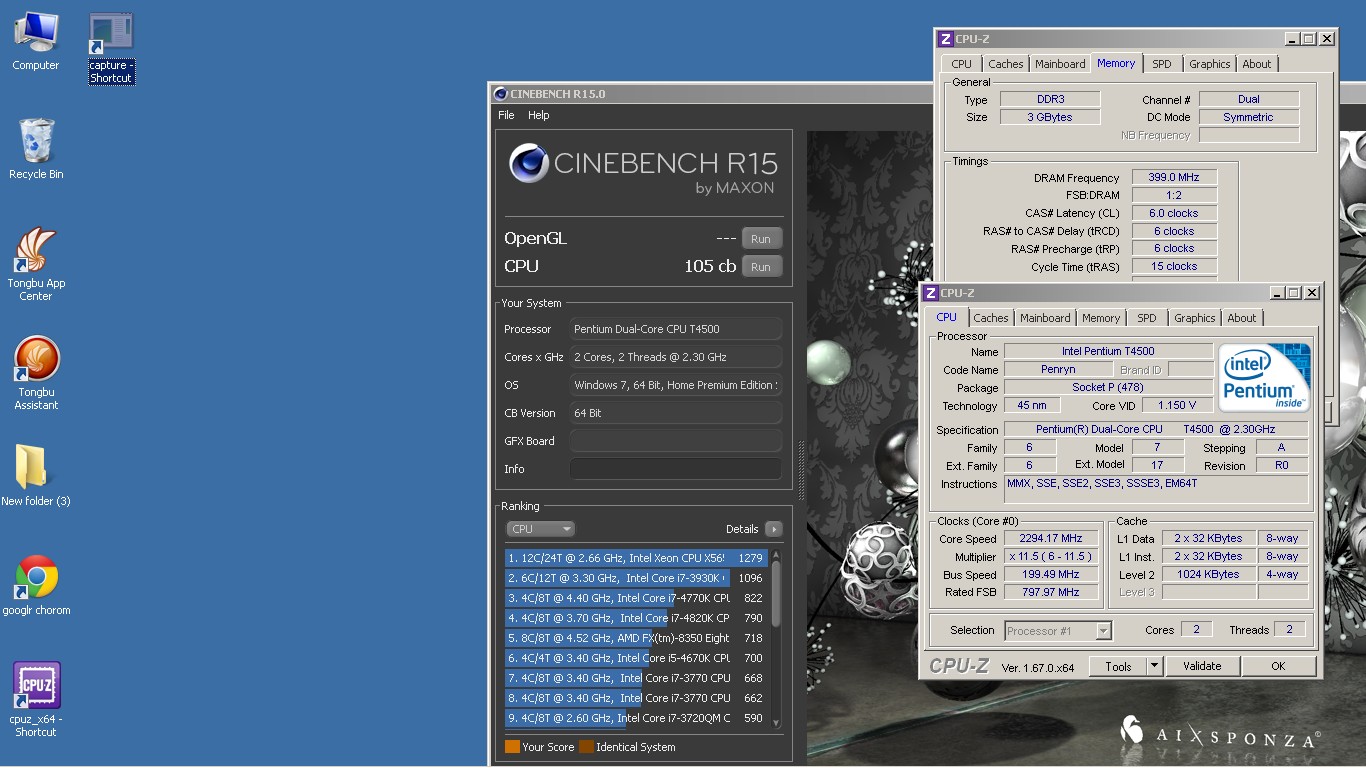Image resolution: width=1366 pixels, height=768 pixels.
Task: Click the Tools button in CPU-Z
Action: coord(1118,666)
